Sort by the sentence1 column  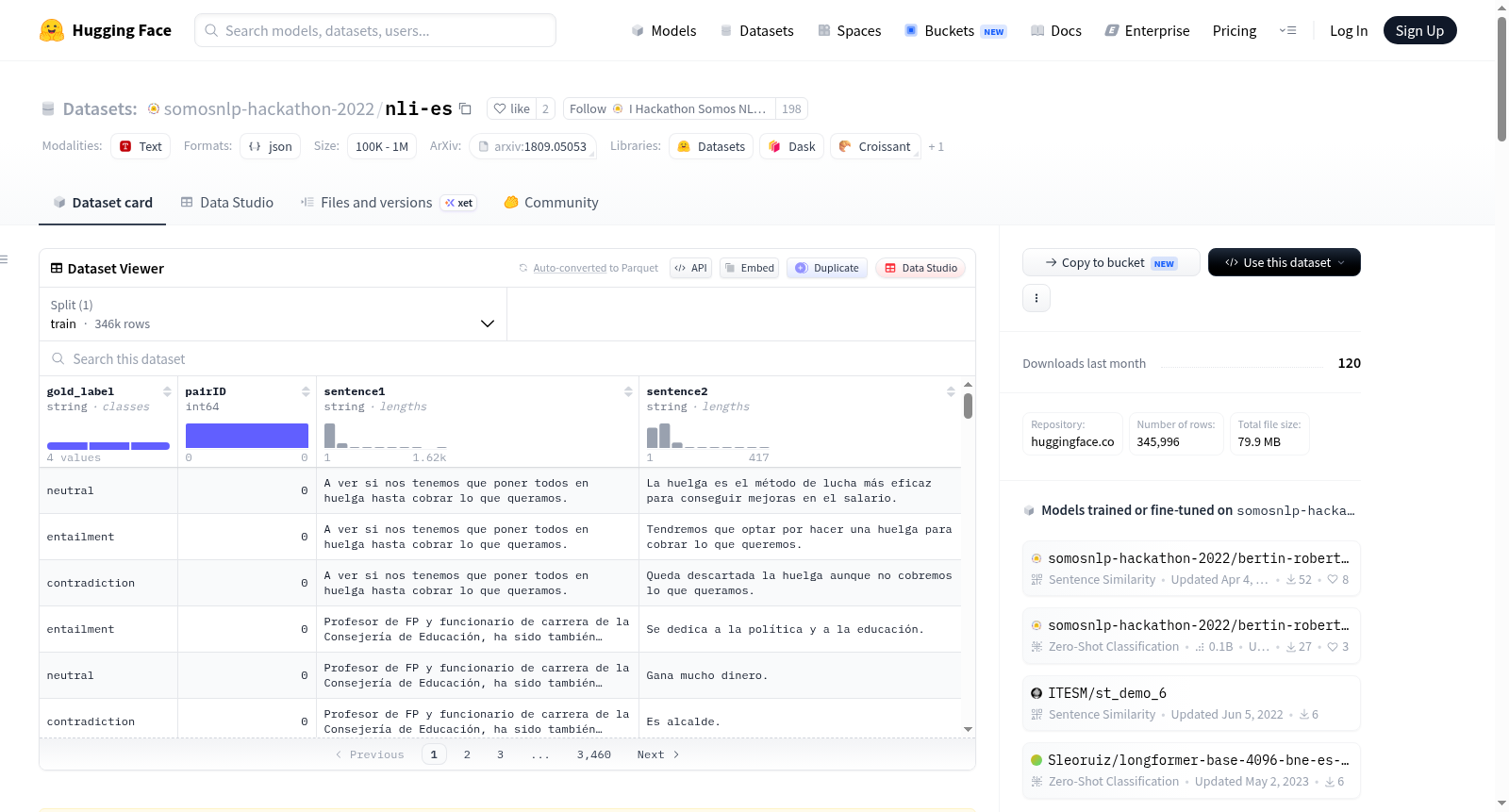coord(628,391)
